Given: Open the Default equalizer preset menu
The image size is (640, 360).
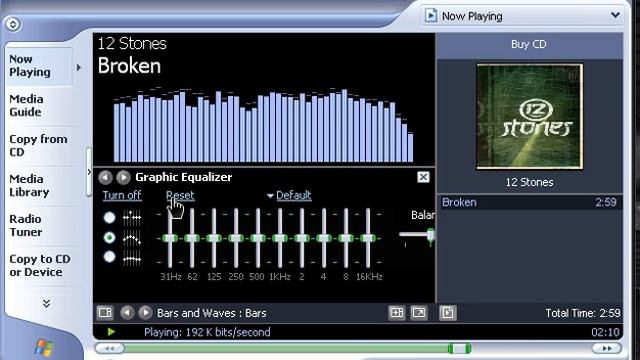Looking at the screenshot, I should point(289,196).
